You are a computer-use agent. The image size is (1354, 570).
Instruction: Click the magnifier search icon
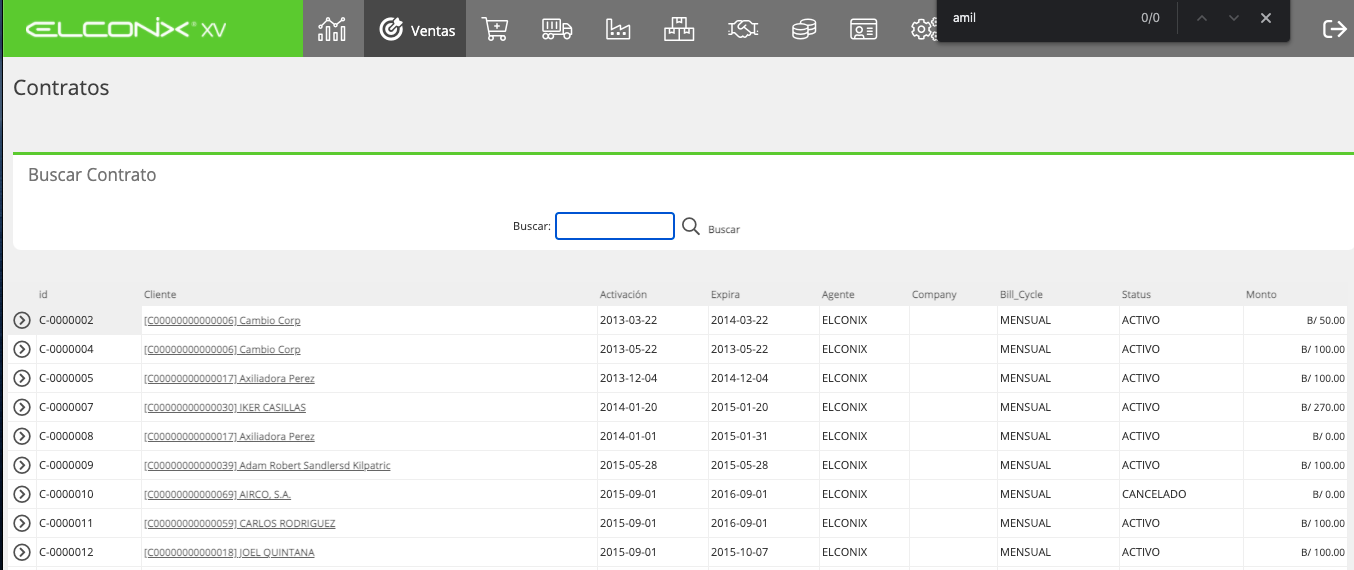point(691,226)
